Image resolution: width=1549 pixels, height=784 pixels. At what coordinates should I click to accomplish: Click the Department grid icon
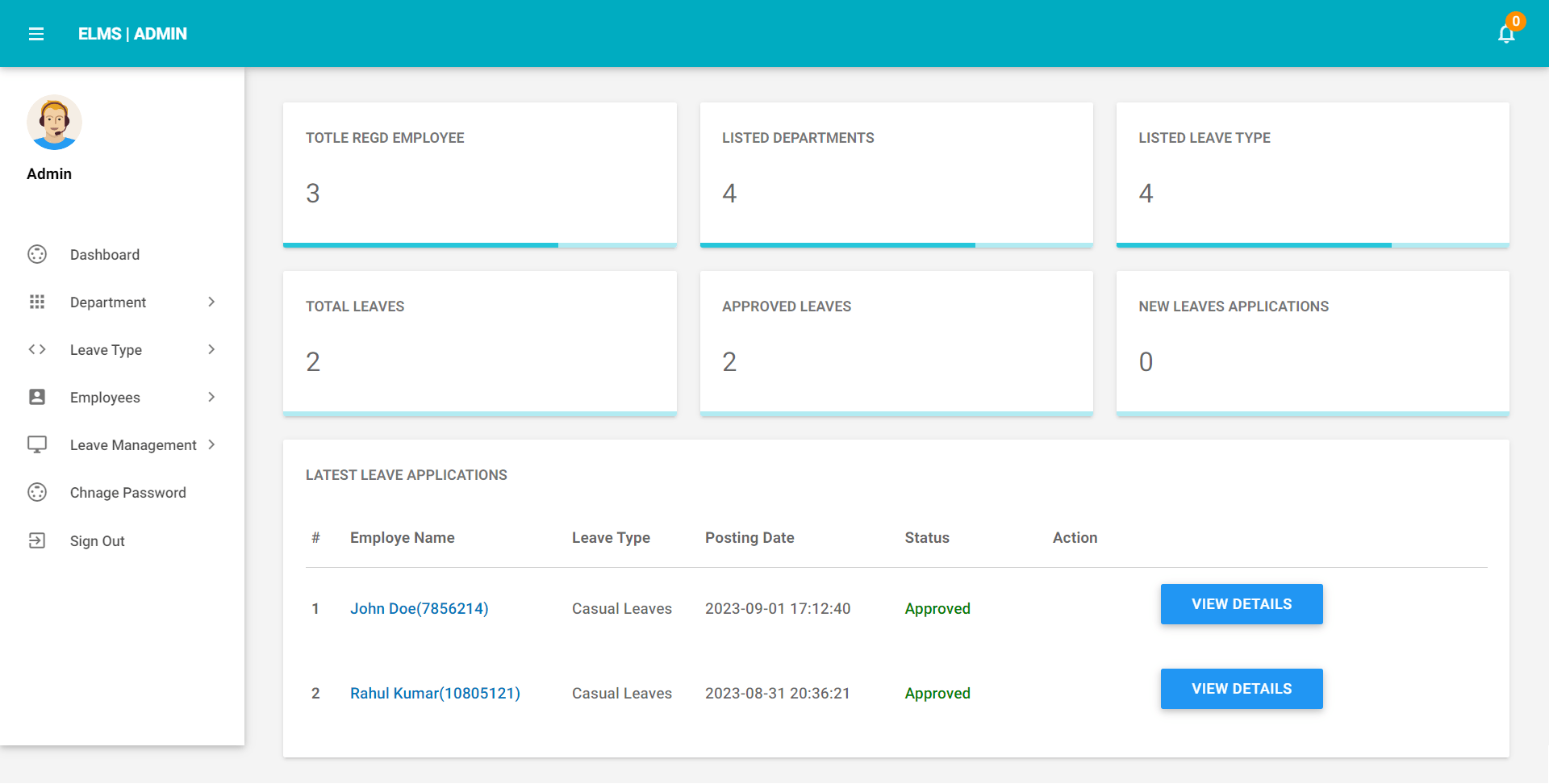click(37, 302)
